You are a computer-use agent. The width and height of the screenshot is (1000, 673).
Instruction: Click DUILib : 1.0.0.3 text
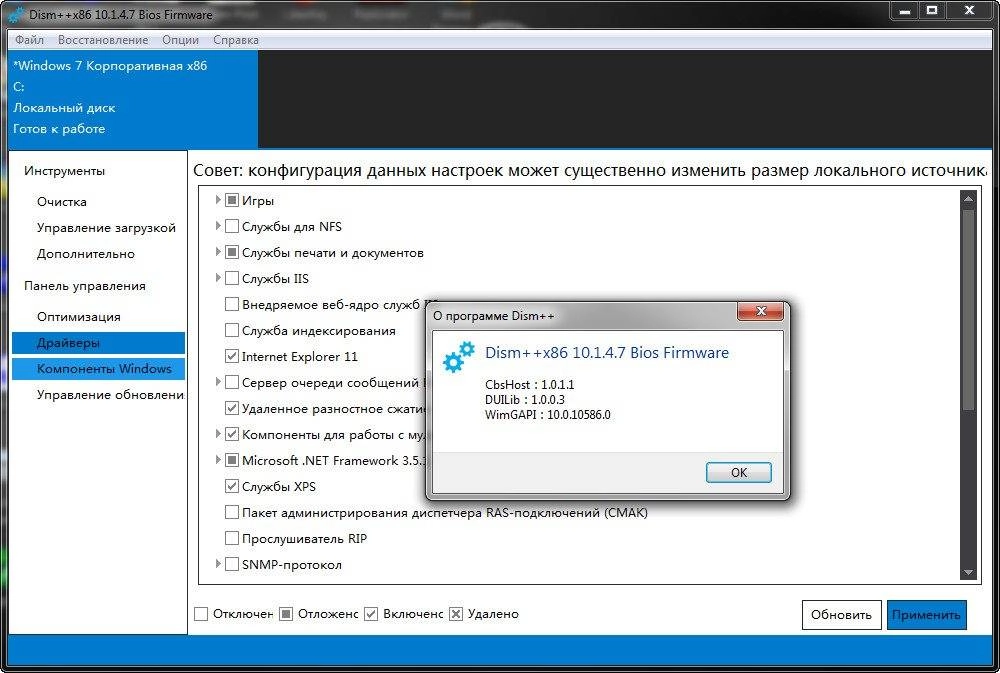[525, 400]
